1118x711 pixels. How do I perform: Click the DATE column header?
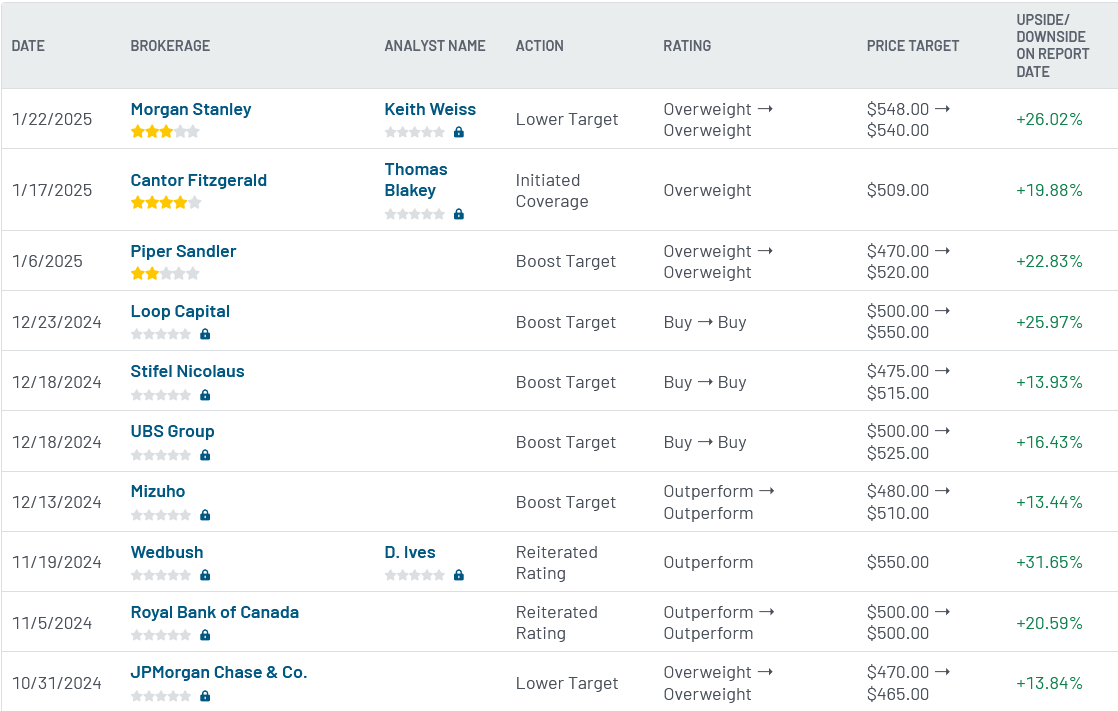(x=28, y=46)
